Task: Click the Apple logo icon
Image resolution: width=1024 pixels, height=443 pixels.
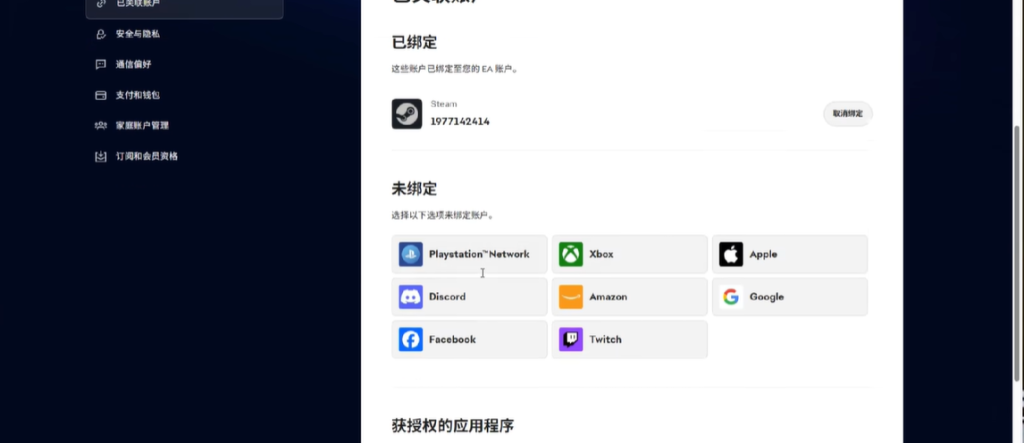Action: tap(731, 254)
